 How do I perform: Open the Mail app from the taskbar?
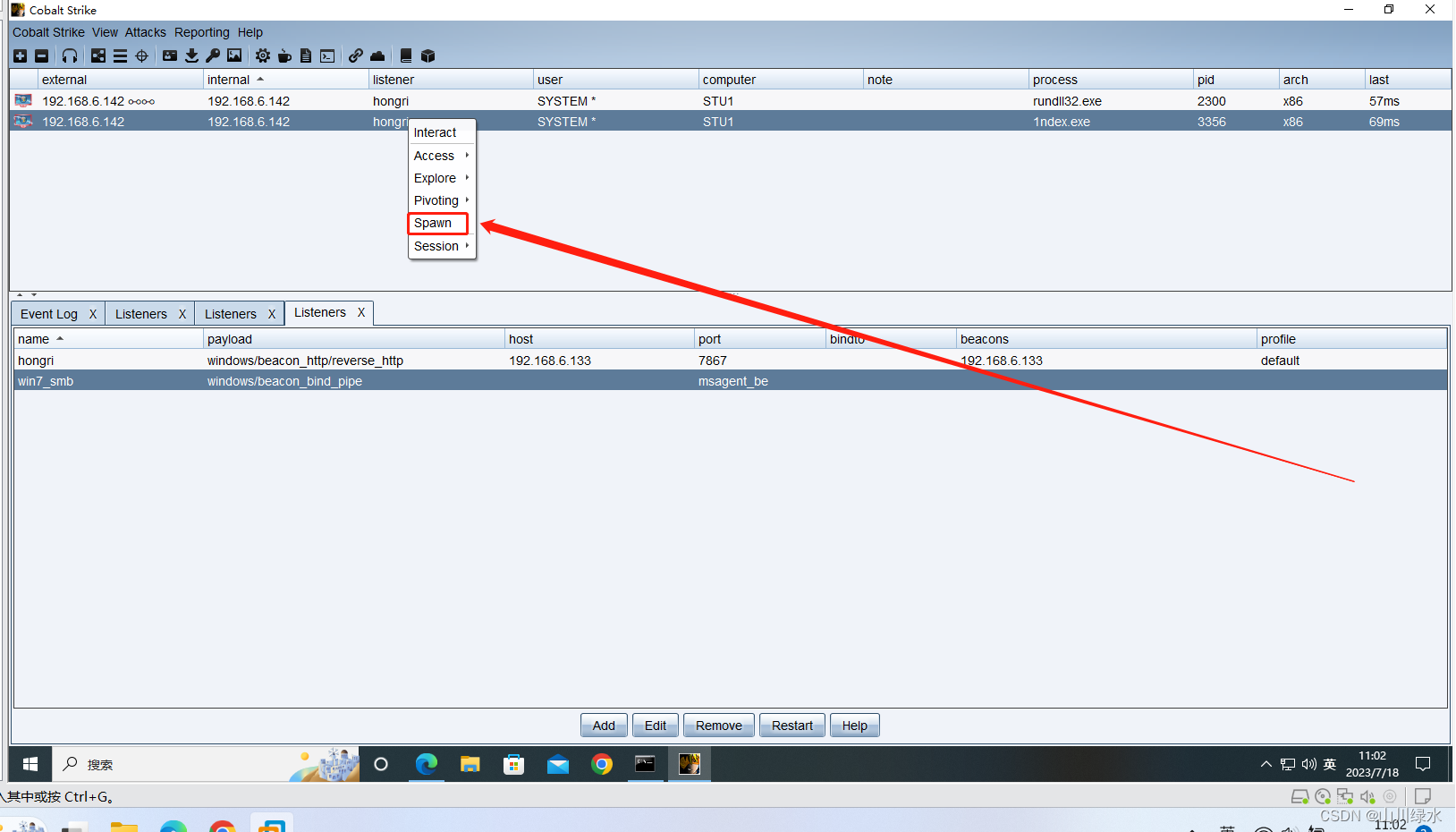point(558,764)
